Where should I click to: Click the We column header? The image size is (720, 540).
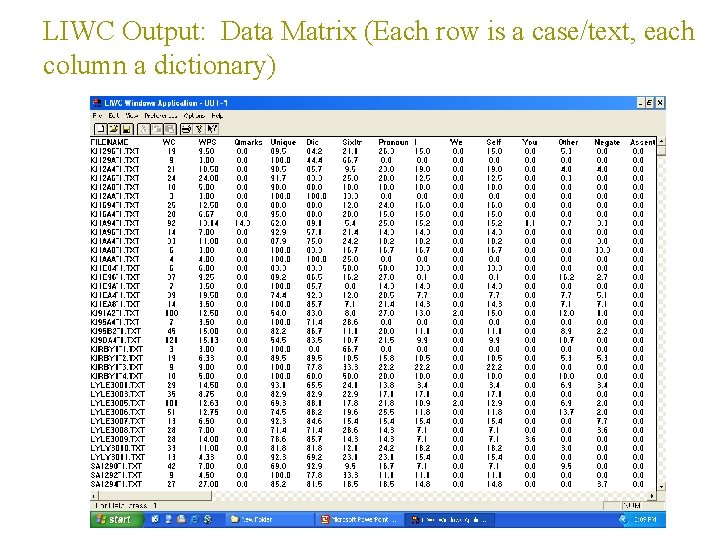pos(456,142)
